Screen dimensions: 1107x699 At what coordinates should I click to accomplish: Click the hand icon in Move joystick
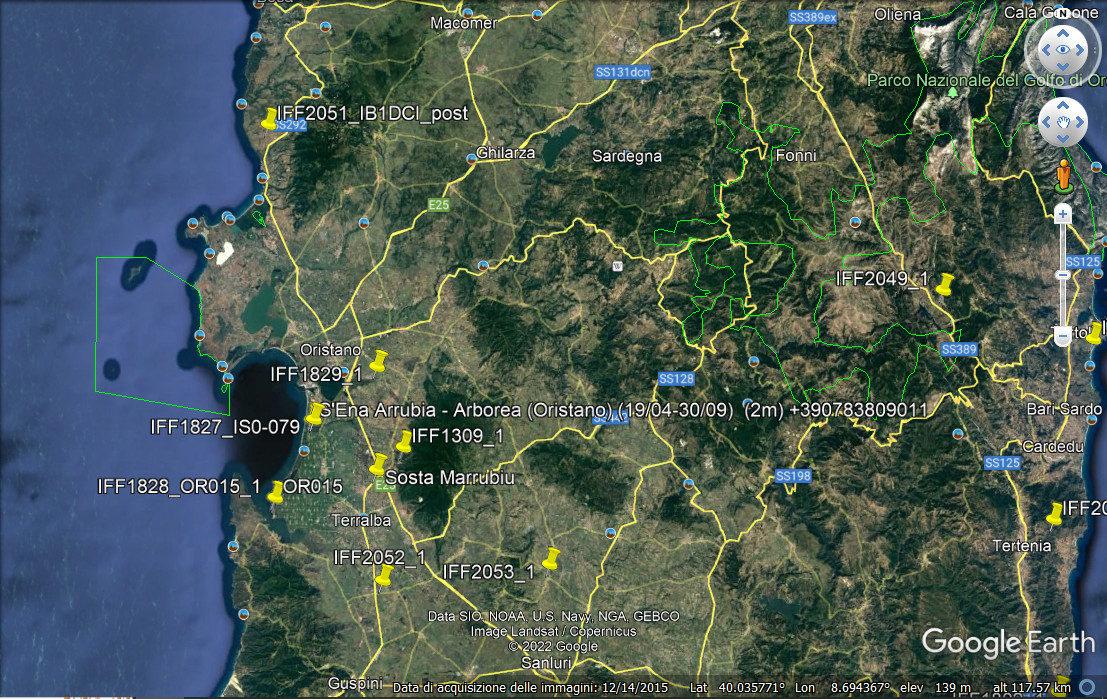[x=1063, y=123]
